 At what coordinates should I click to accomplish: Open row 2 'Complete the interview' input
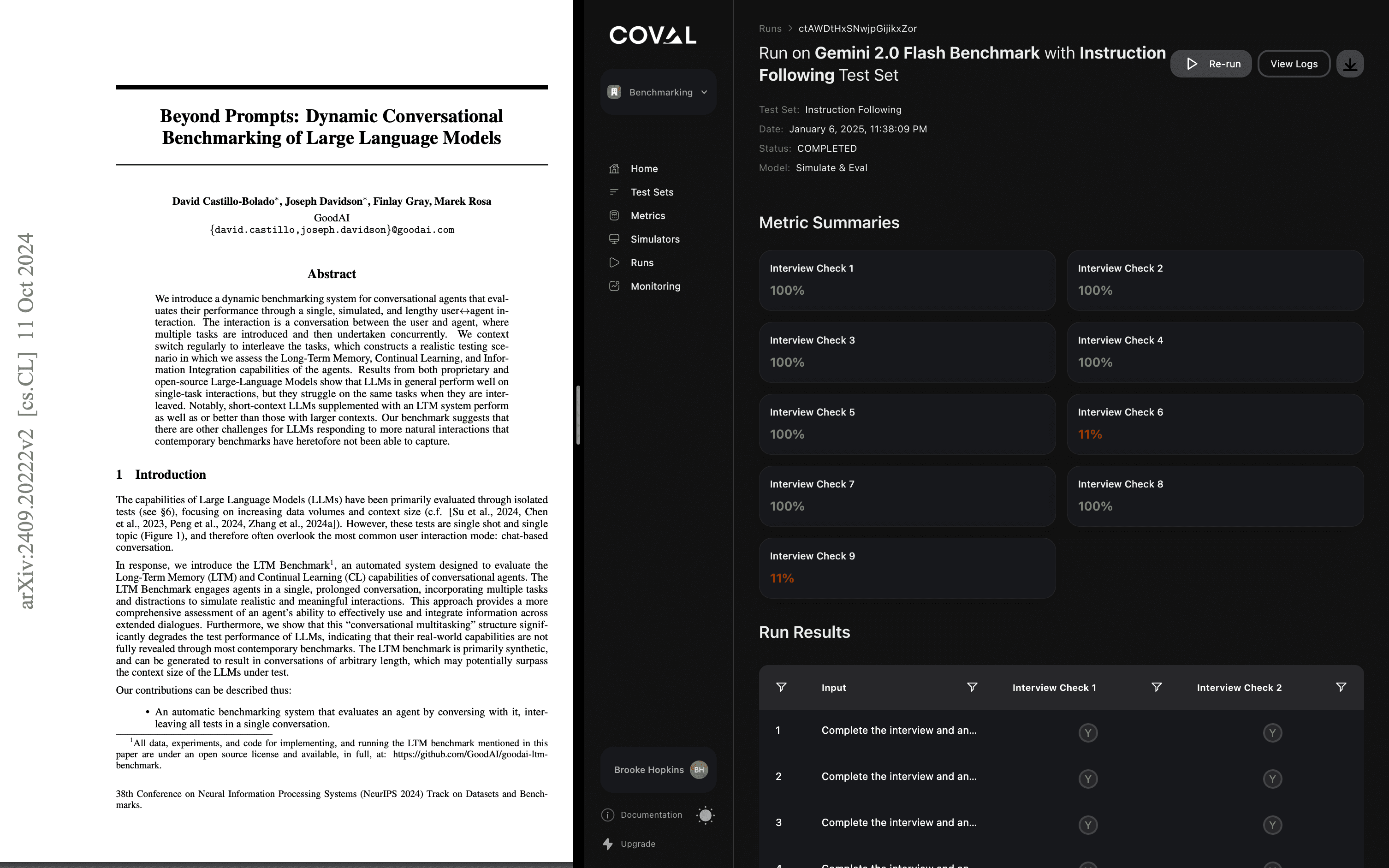[x=899, y=776]
